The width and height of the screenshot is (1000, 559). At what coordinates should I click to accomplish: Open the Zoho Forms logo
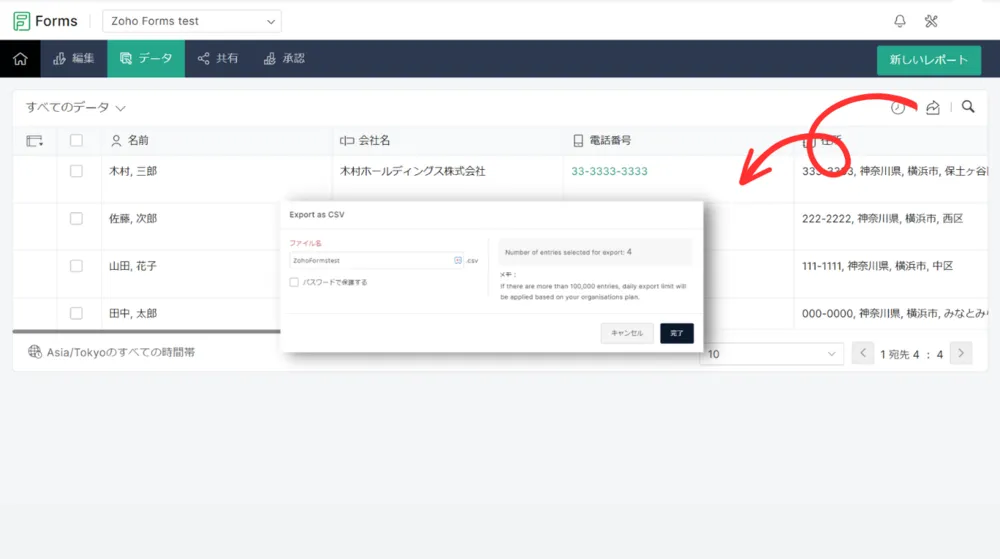point(45,21)
